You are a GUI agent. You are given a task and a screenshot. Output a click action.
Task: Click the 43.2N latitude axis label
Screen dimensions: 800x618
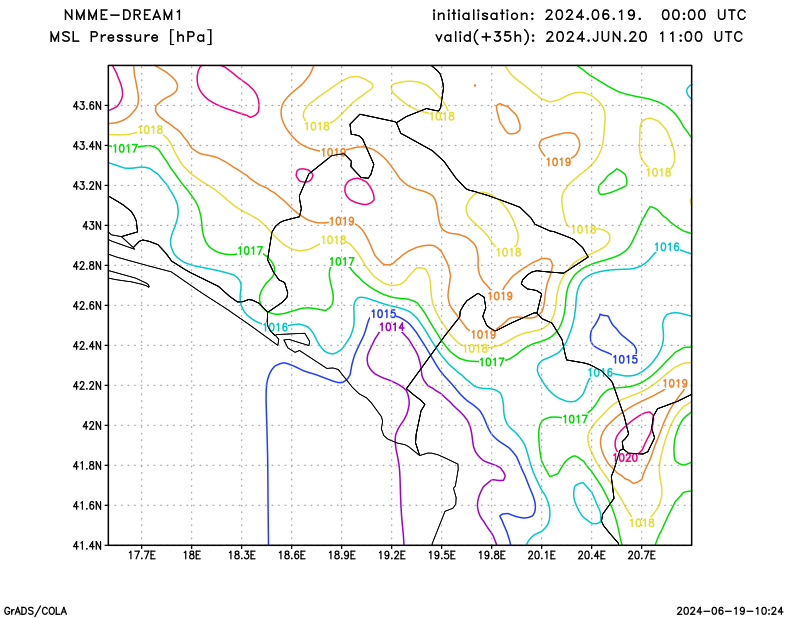click(87, 186)
